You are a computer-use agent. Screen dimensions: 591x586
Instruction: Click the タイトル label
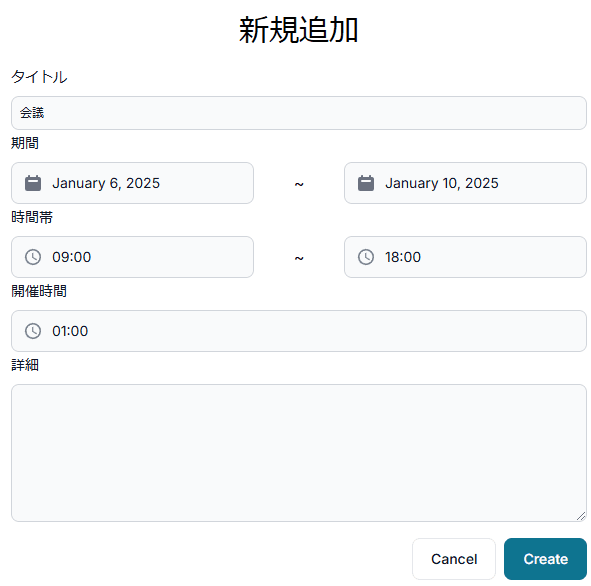pos(39,77)
